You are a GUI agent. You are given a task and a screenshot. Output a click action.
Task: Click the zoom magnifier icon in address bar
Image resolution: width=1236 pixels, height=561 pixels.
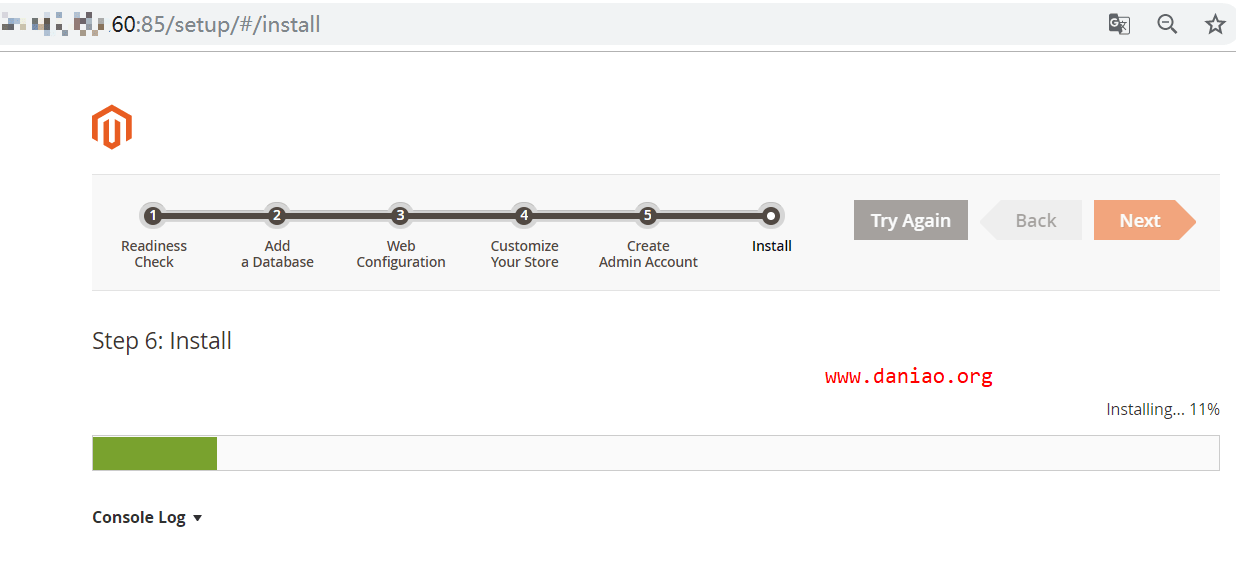point(1167,24)
